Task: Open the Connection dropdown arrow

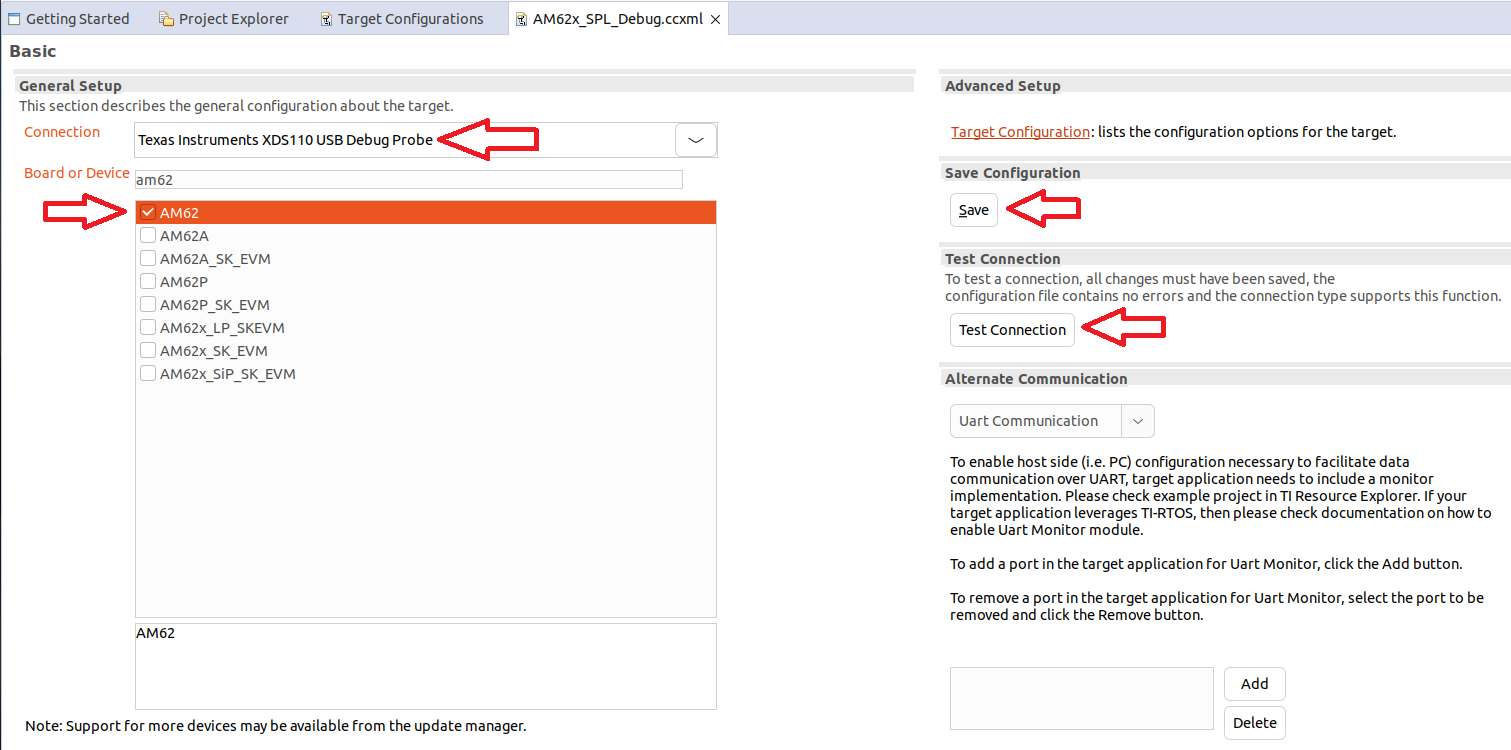Action: [x=696, y=140]
